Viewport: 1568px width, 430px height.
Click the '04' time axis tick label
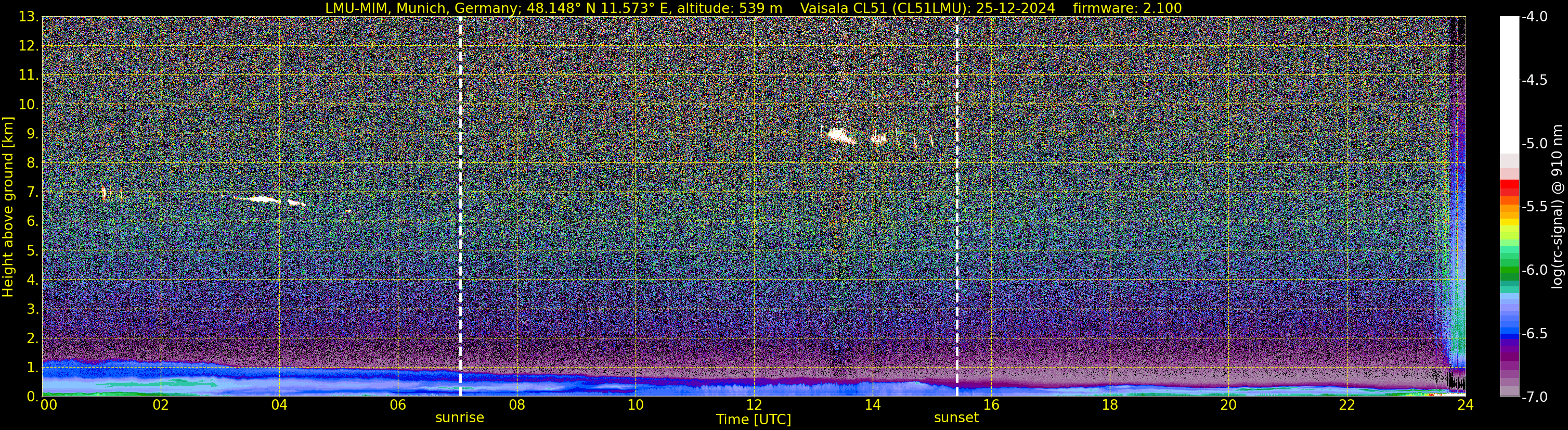click(x=279, y=405)
